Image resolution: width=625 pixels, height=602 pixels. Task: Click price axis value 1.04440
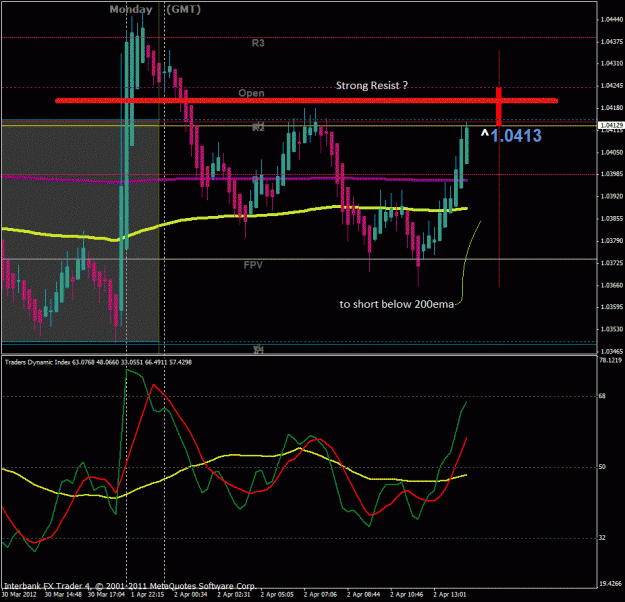(x=611, y=20)
